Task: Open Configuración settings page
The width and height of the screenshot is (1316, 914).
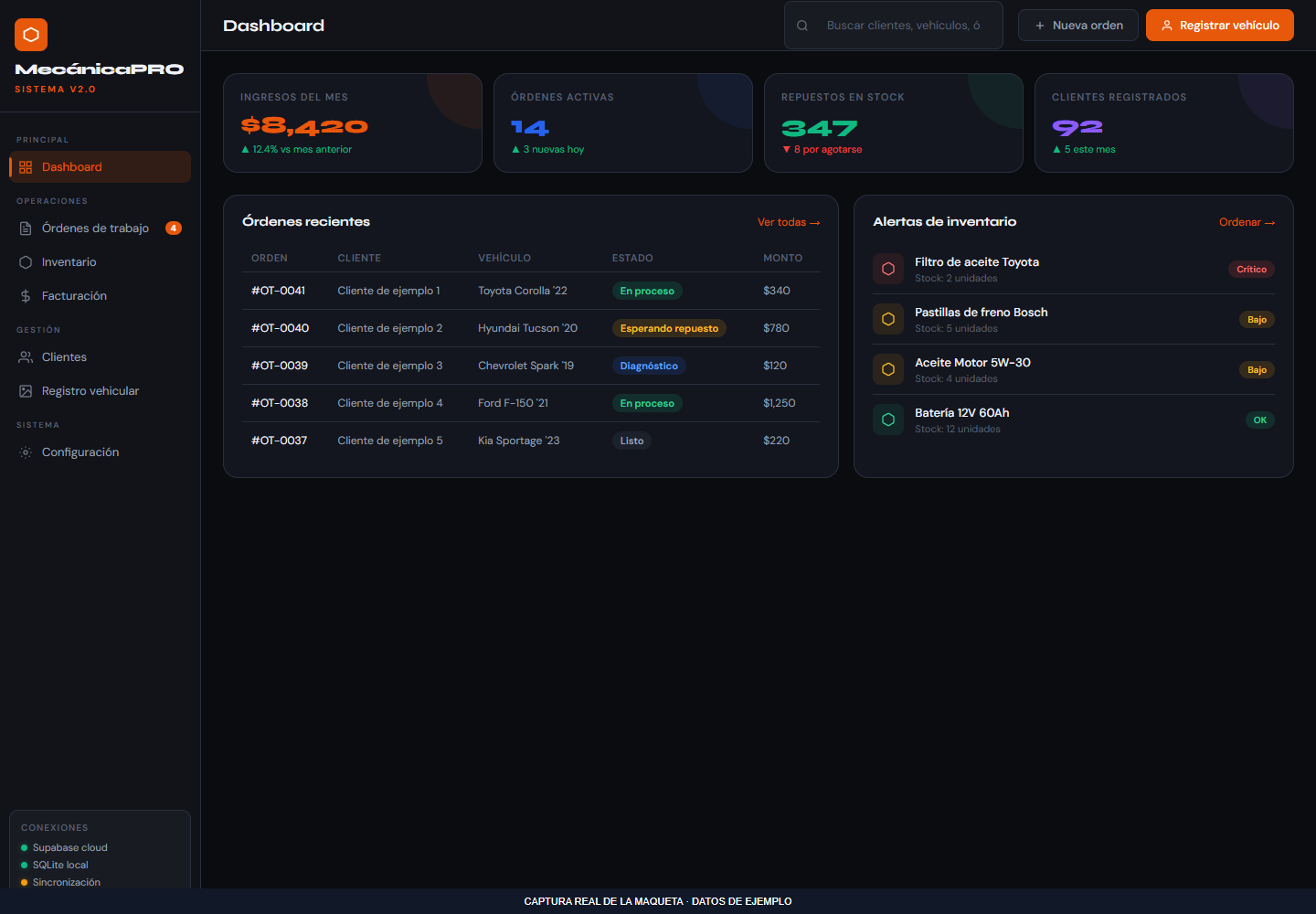Action: point(101,452)
